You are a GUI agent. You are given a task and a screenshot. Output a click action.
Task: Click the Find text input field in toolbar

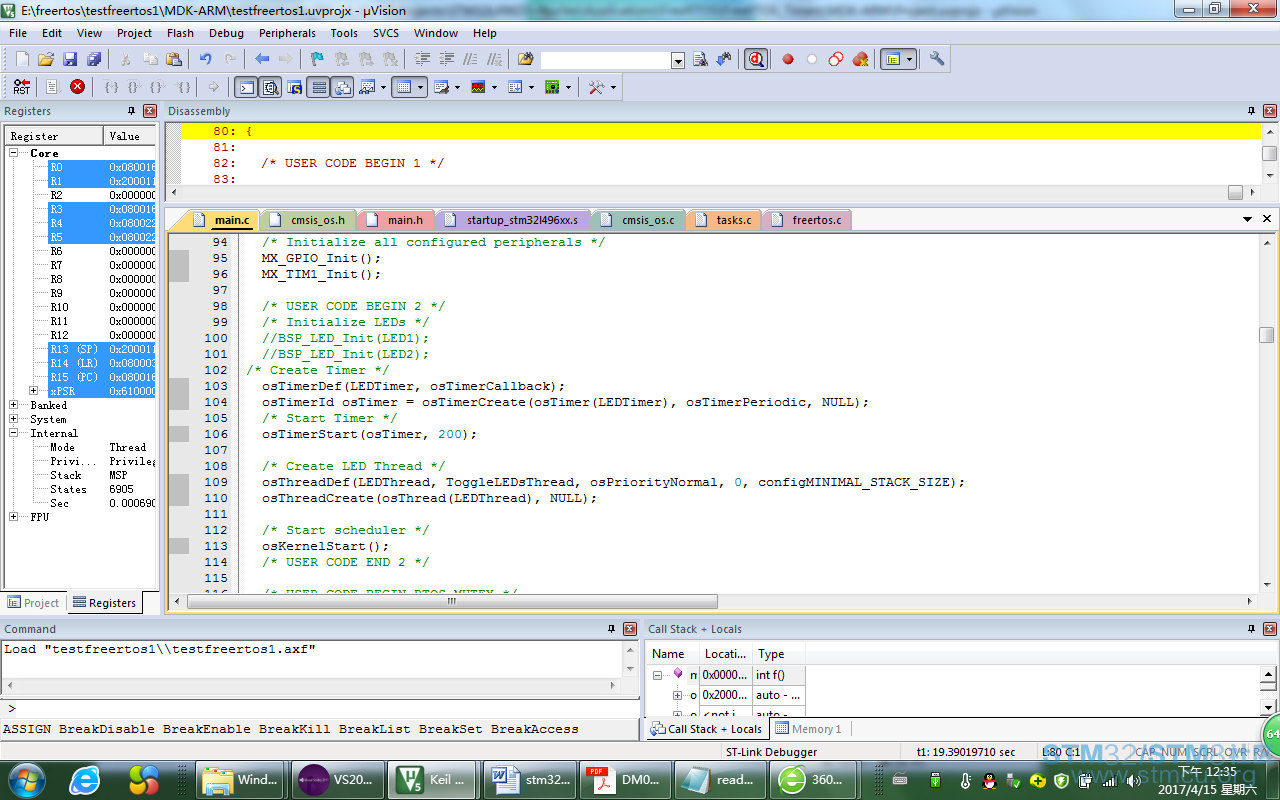[606, 60]
